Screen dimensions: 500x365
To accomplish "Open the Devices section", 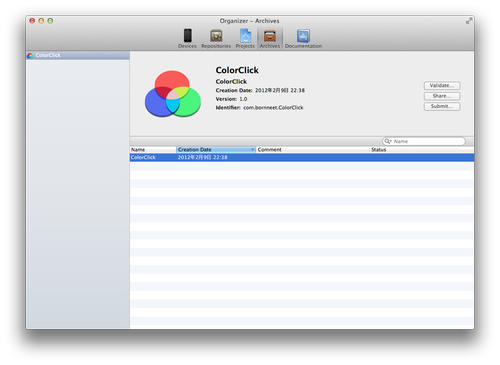I will click(187, 39).
